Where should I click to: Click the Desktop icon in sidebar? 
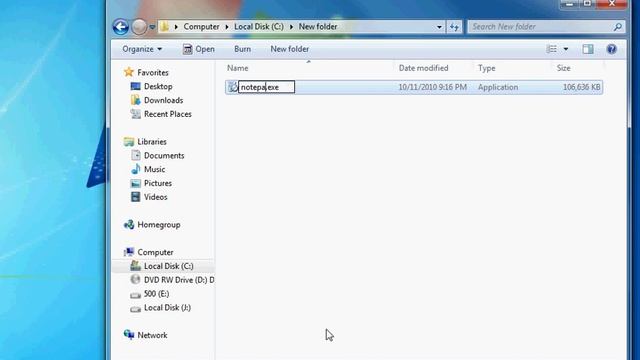pyautogui.click(x=136, y=87)
